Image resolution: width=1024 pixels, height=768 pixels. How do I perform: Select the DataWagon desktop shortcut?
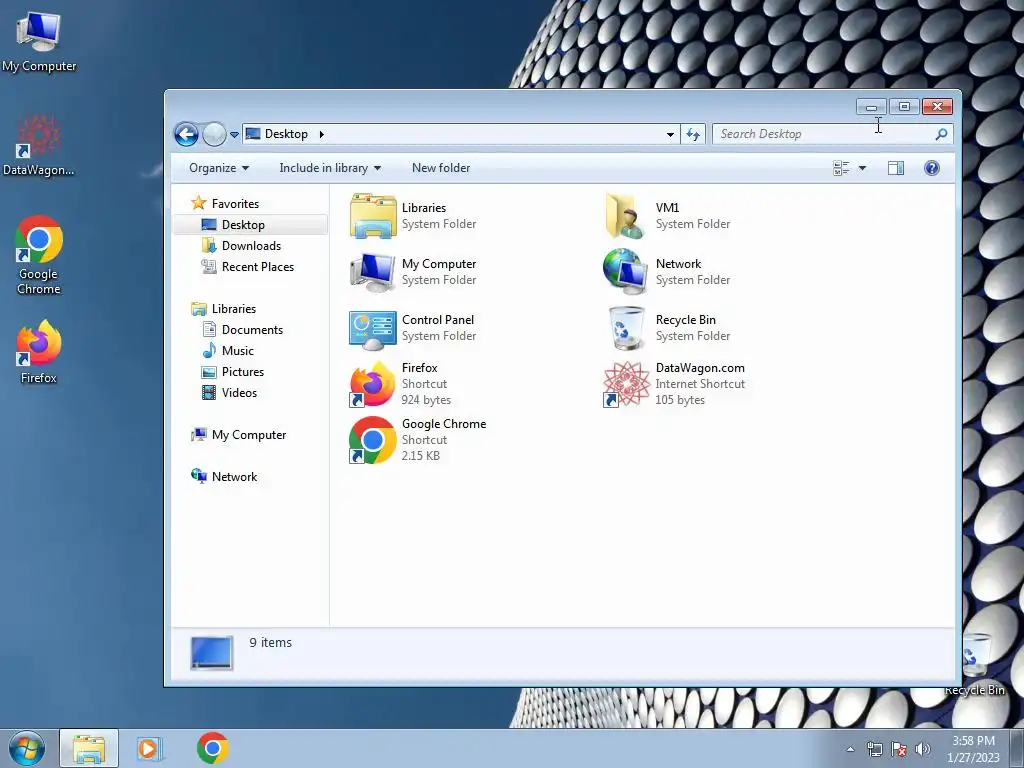click(x=39, y=146)
